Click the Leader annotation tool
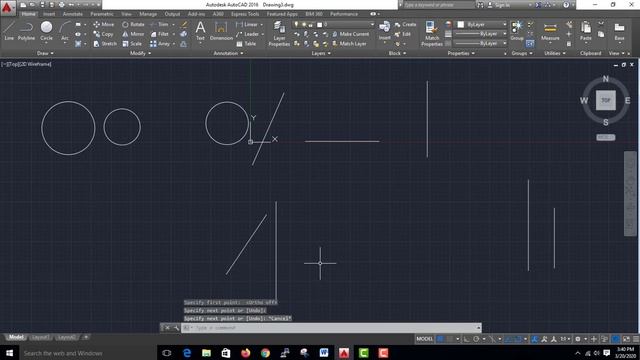The height and width of the screenshot is (360, 640). [247, 34]
